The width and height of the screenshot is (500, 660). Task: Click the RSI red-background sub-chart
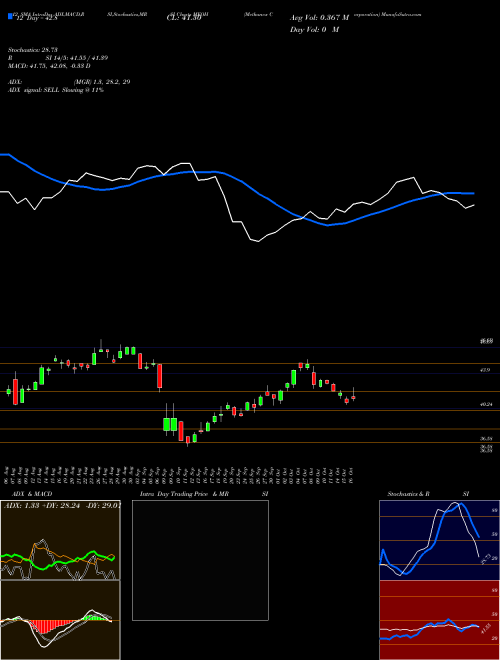point(439,620)
